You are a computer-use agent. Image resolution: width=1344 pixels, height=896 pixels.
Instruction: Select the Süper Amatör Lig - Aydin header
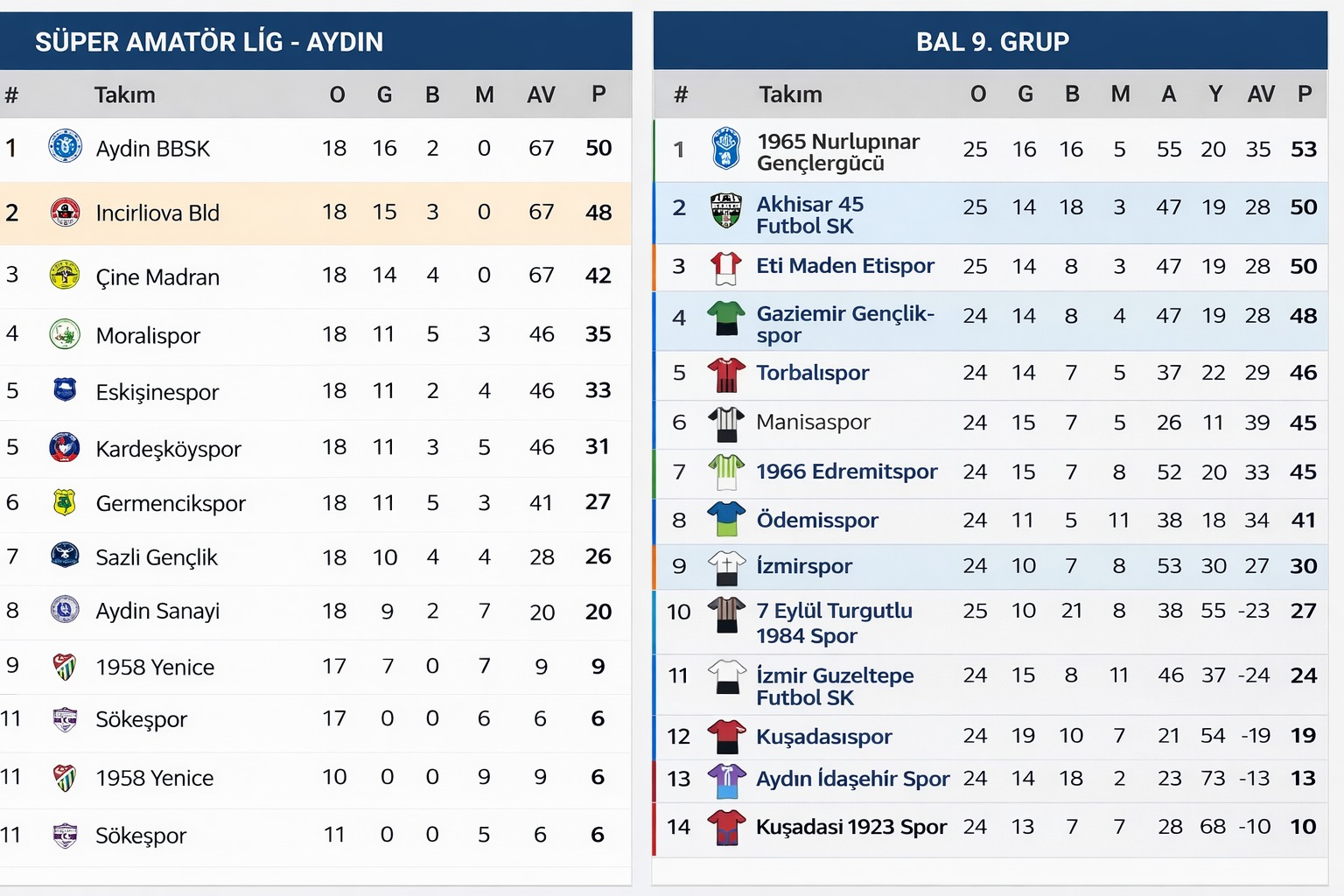coord(209,42)
